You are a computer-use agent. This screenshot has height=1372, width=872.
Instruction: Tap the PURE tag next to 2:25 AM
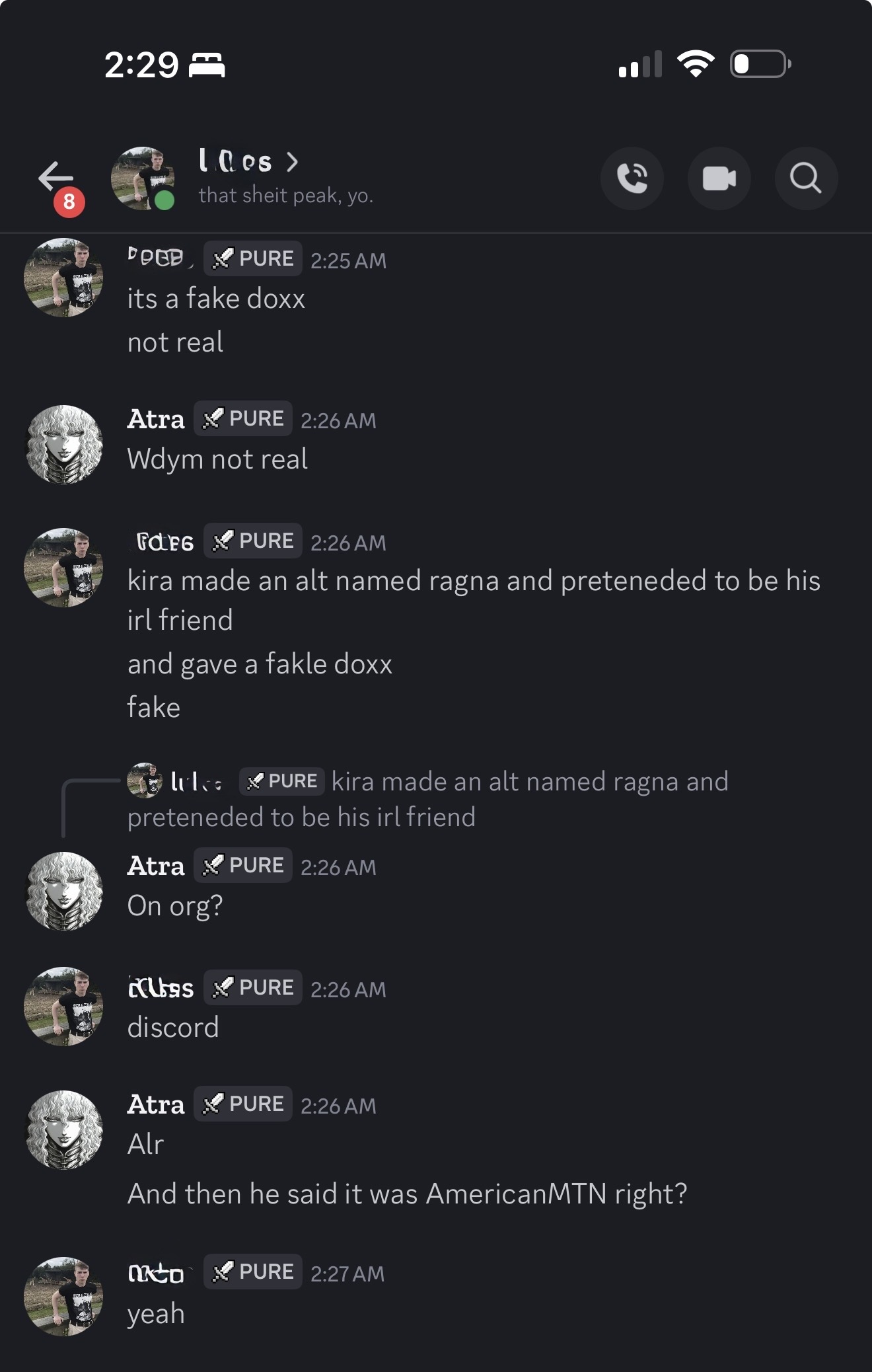tap(253, 258)
